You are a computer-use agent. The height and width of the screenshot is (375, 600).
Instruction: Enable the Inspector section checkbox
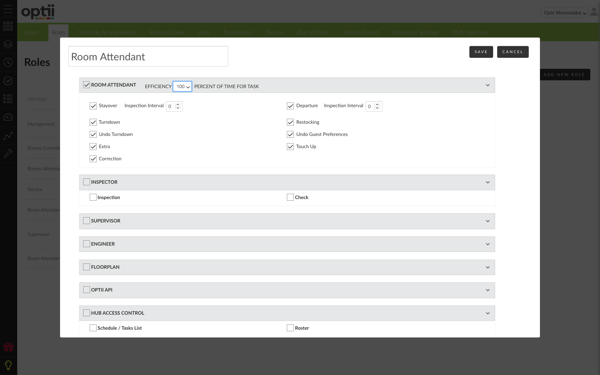click(86, 182)
